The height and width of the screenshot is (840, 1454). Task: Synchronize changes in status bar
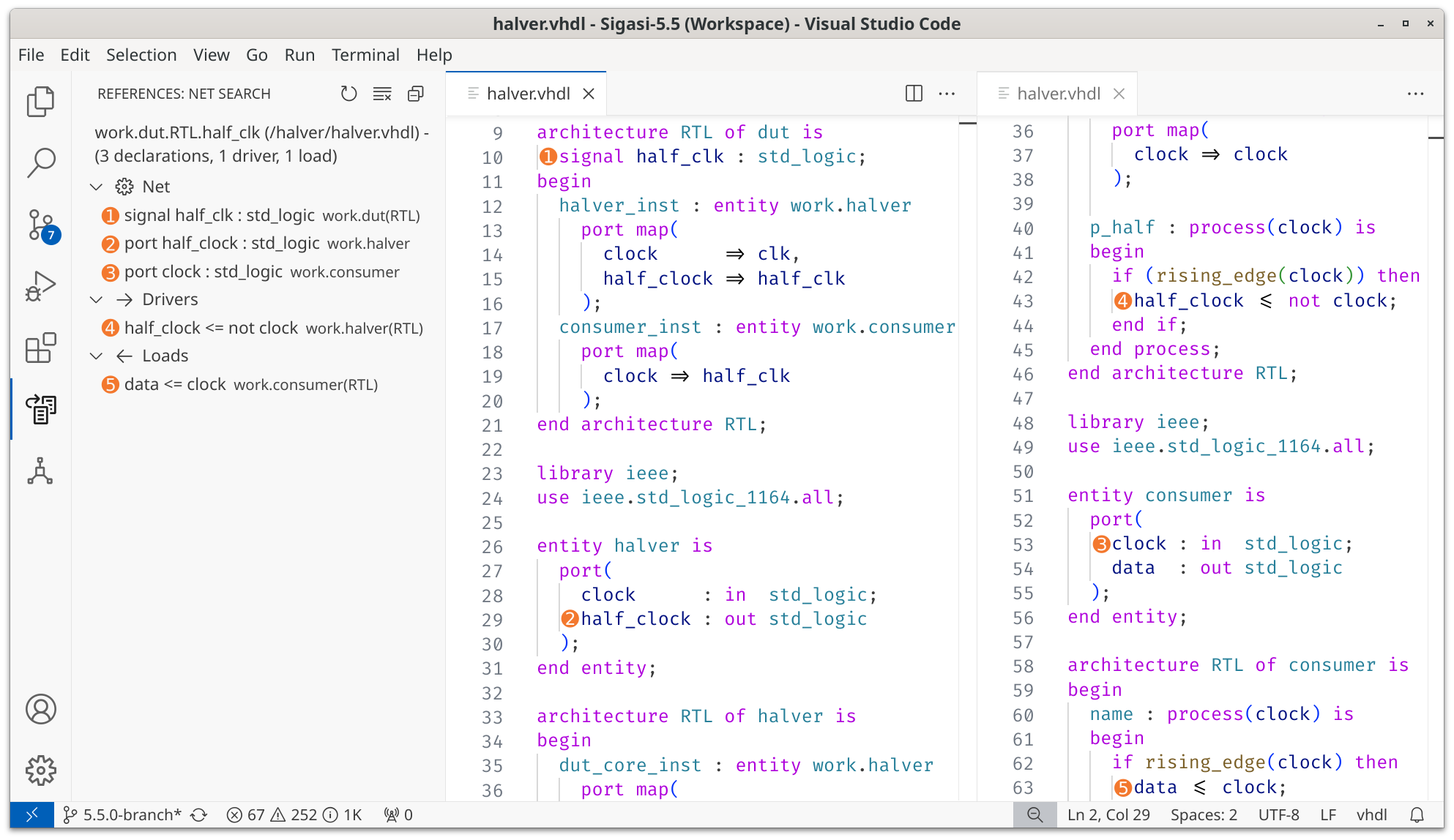pyautogui.click(x=199, y=814)
